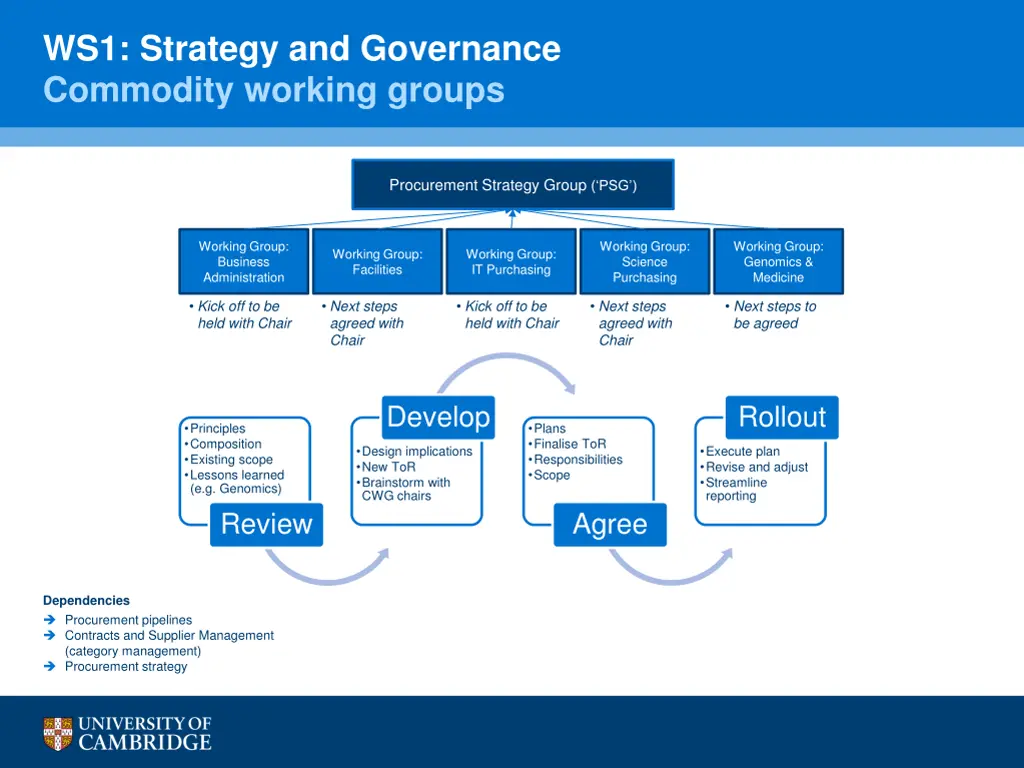The width and height of the screenshot is (1024, 768).
Task: Click 'Next steps agreed with Chair' under Science Purchasing
Action: click(x=632, y=323)
